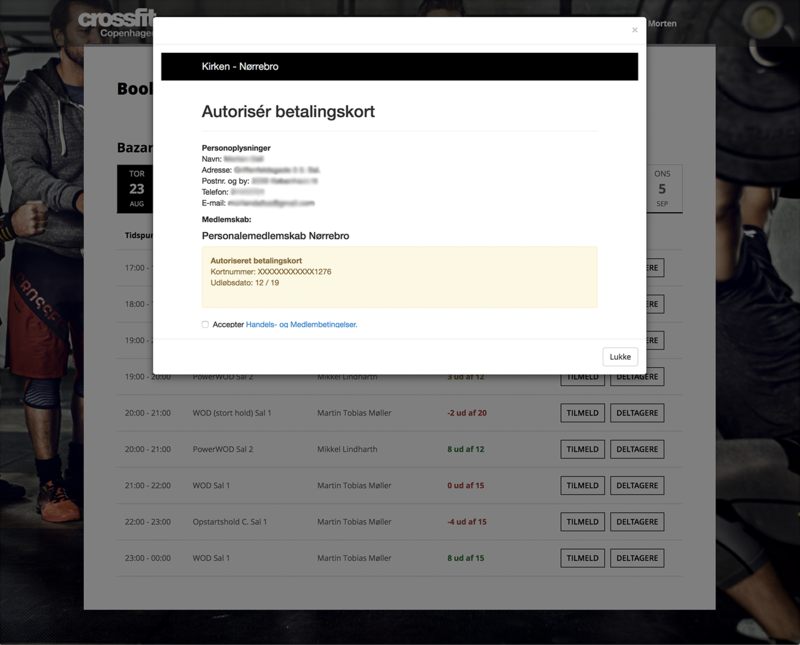Click the Udløbsdato: 12 / 19 text
The width and height of the screenshot is (800, 645).
(245, 283)
